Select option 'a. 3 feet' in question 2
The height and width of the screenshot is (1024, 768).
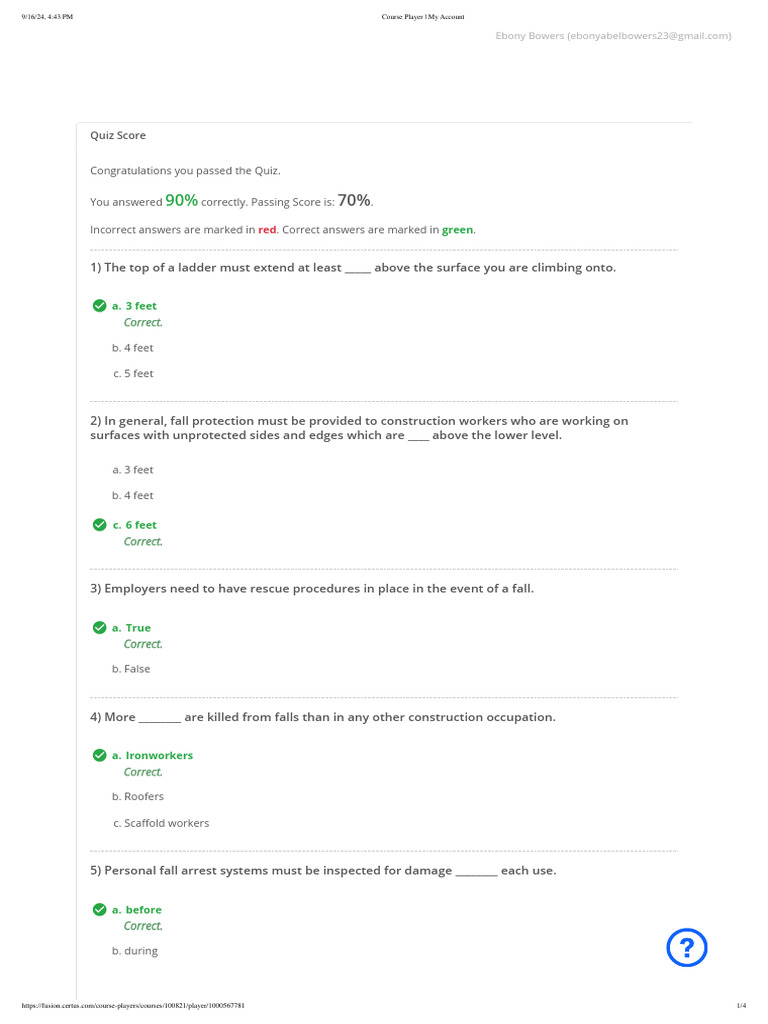[x=133, y=470]
